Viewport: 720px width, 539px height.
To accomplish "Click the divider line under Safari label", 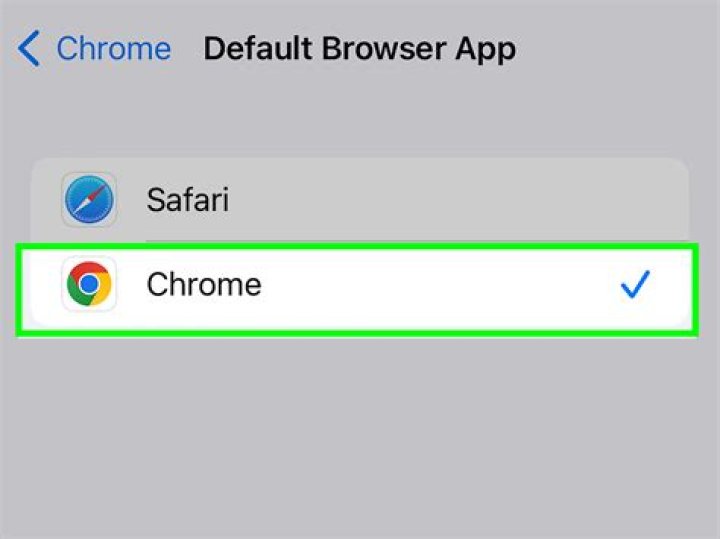I will point(400,240).
